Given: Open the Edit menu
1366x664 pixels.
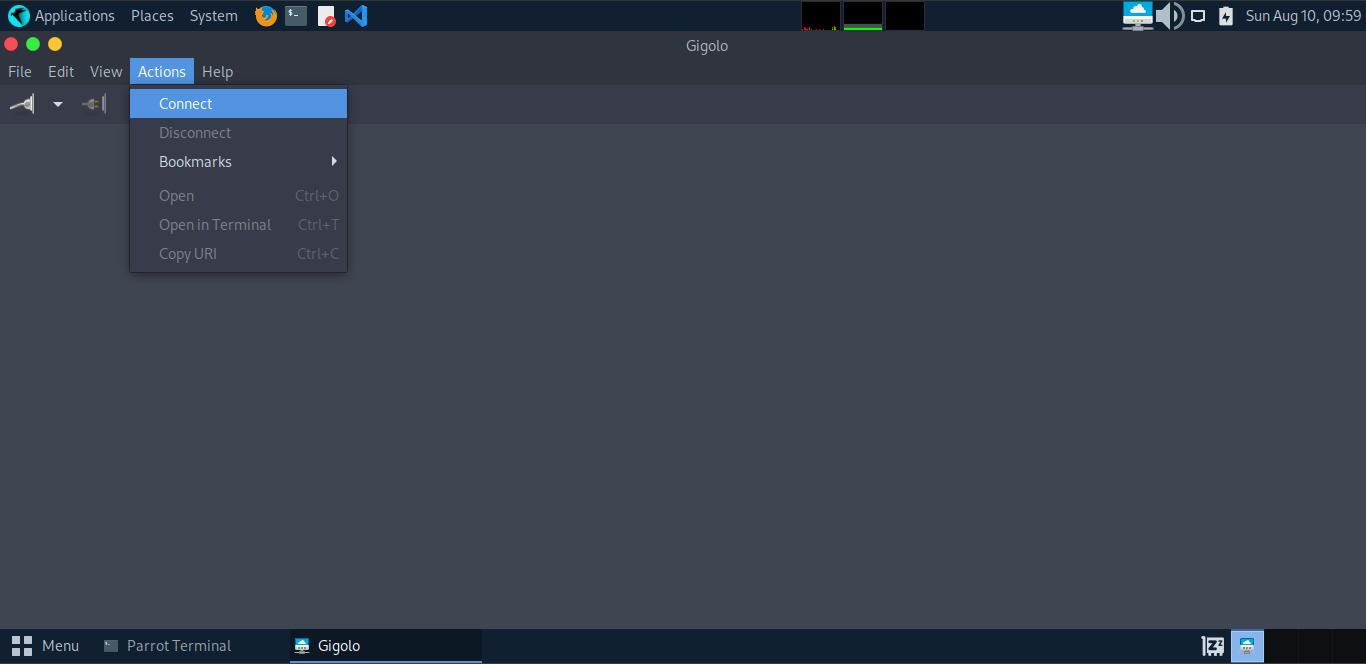Looking at the screenshot, I should click(61, 72).
